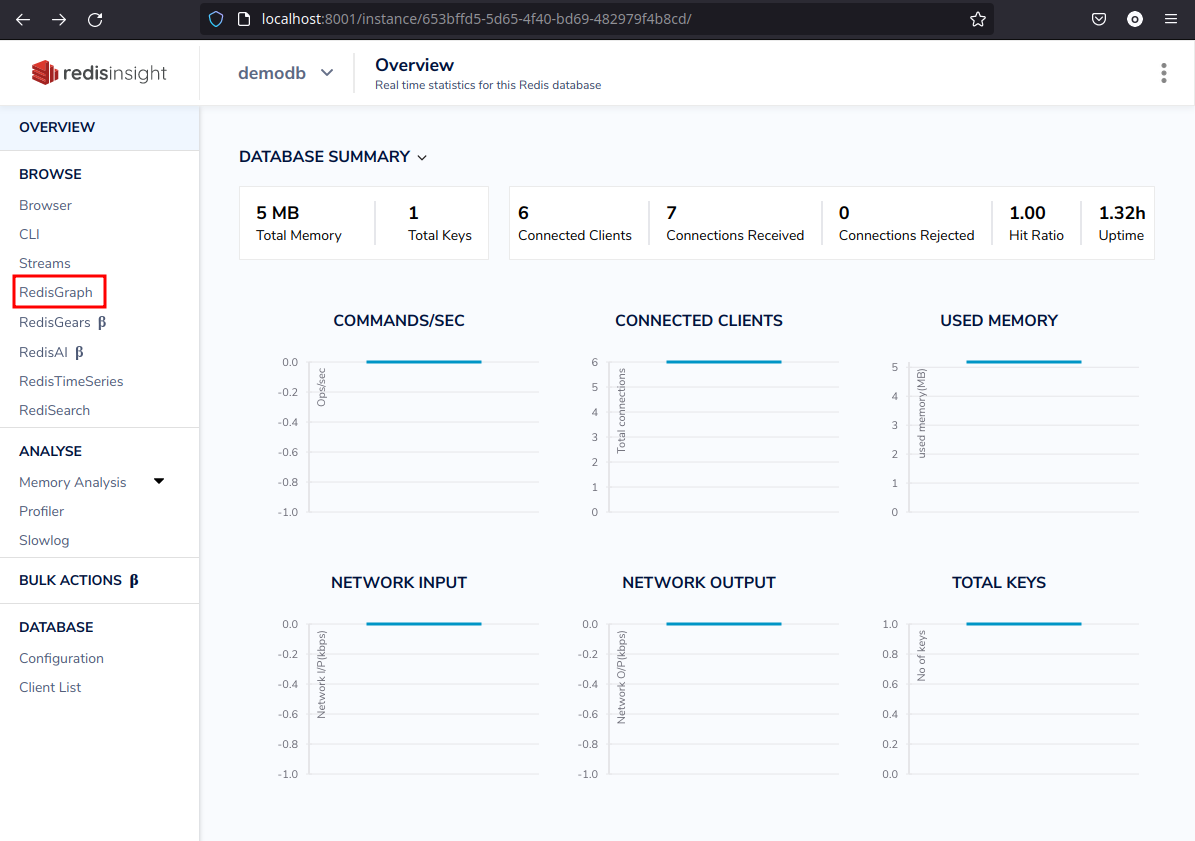Open the demodb database dropdown
This screenshot has height=841, width=1195.
point(285,73)
